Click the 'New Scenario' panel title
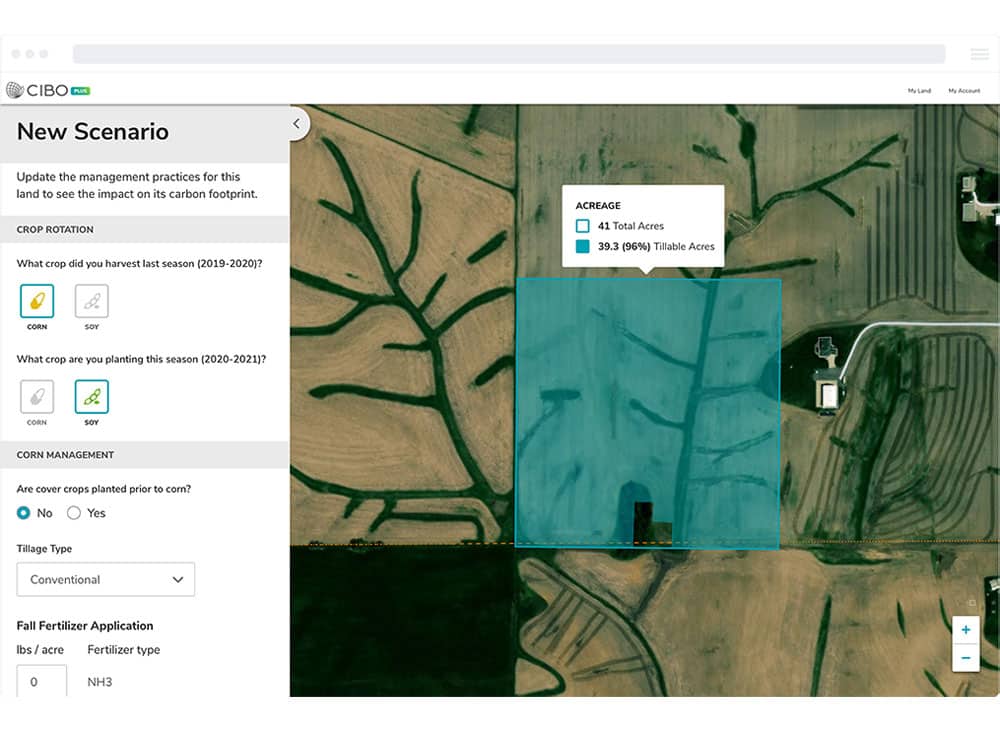The width and height of the screenshot is (1000, 731). (x=93, y=131)
